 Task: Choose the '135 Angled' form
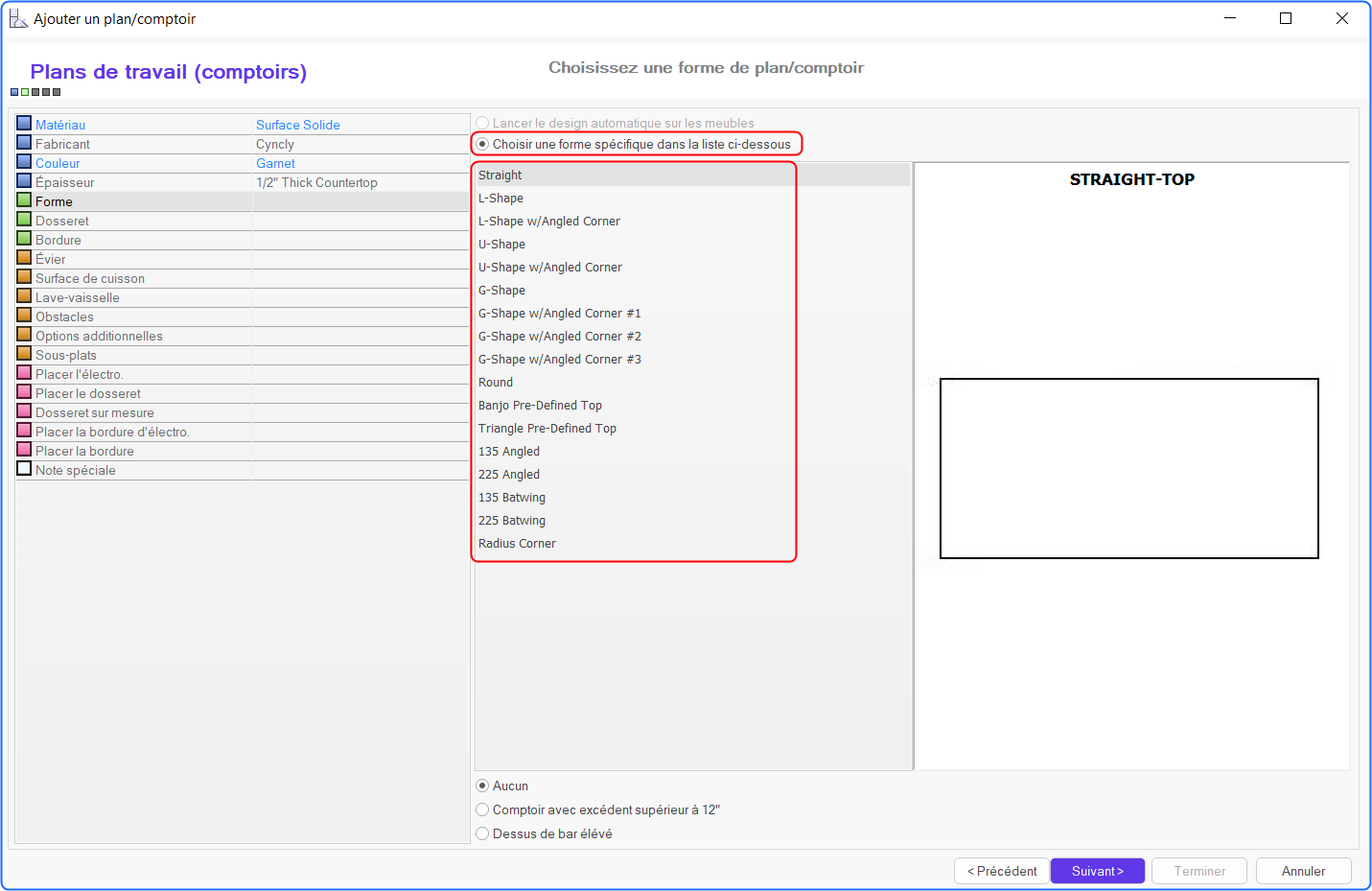[692, 451]
